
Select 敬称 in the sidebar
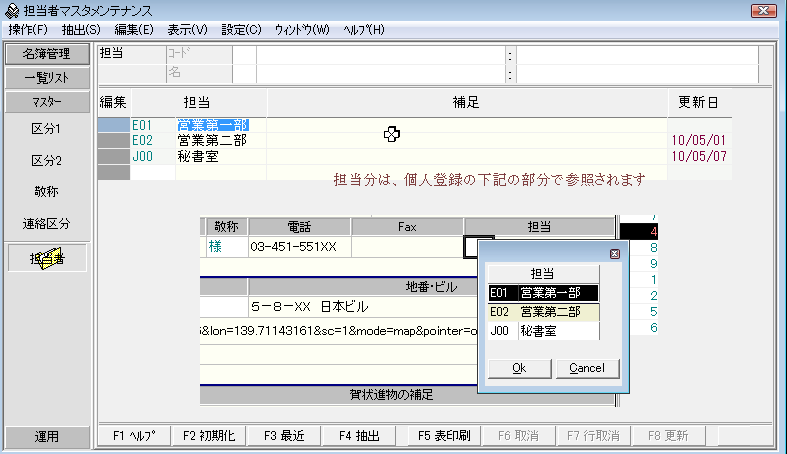coord(46,192)
